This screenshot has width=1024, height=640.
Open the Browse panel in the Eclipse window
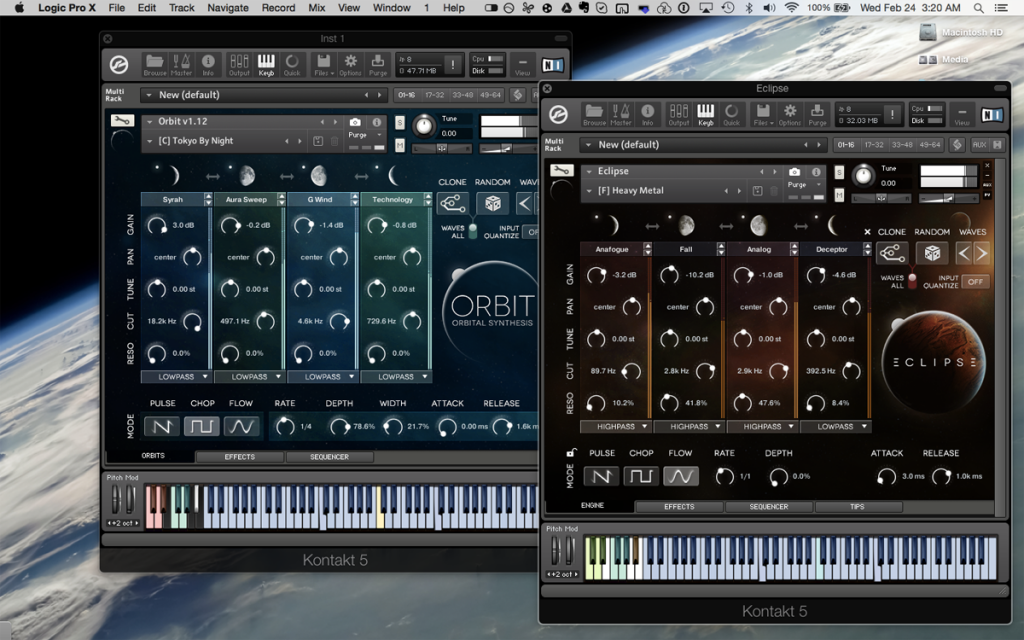594,114
